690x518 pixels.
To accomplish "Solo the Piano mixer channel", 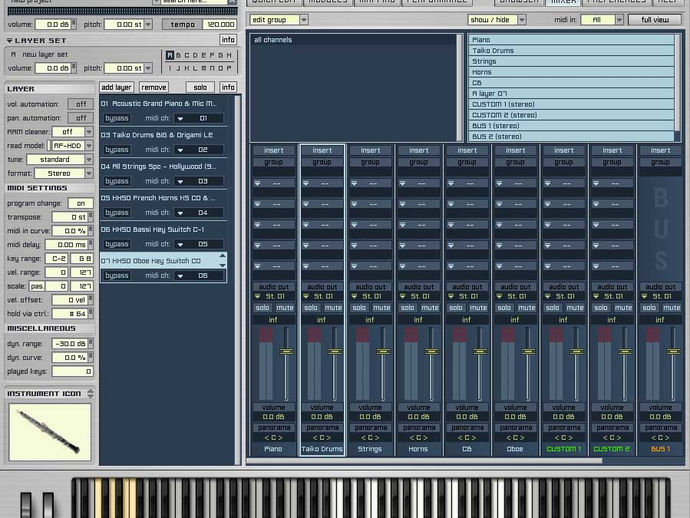I will (x=263, y=308).
